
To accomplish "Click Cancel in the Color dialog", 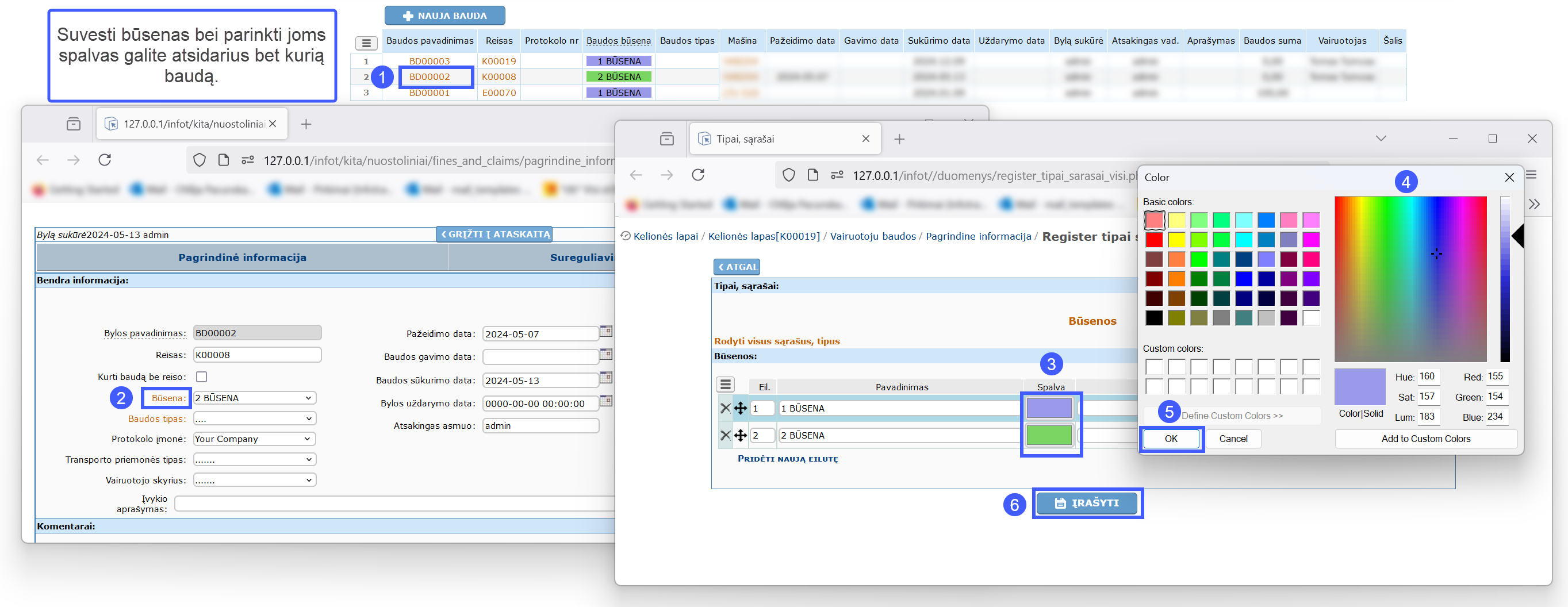I will [1233, 439].
